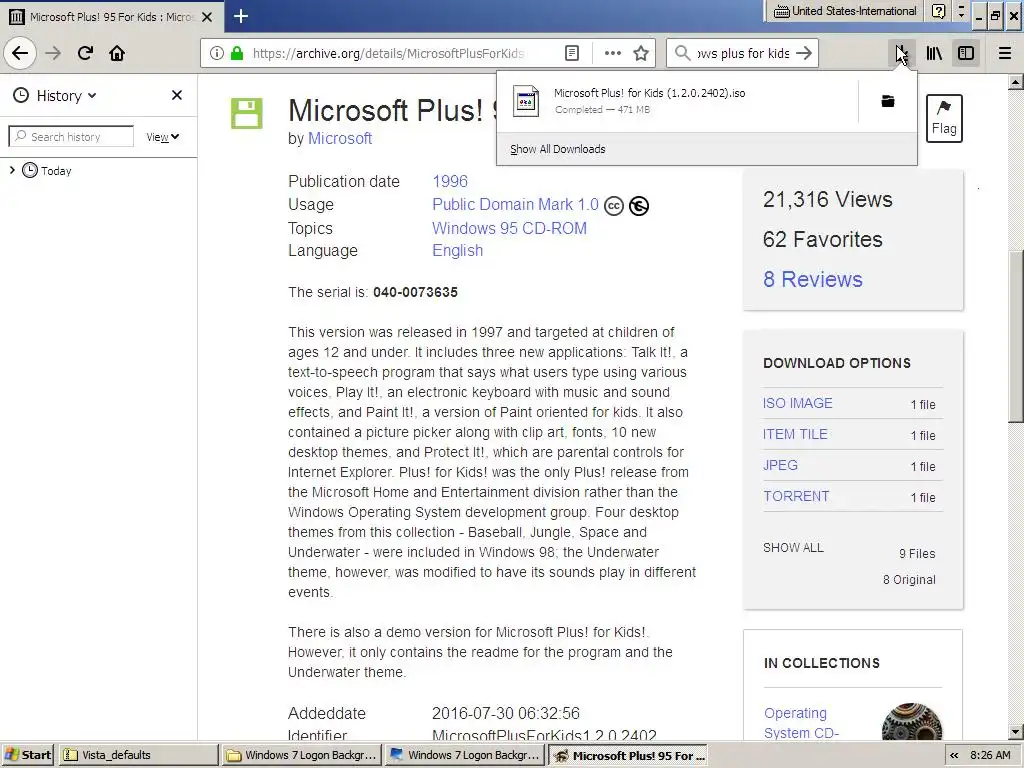This screenshot has width=1024, height=768.
Task: Toggle the sidebar icon in toolbar
Action: [966, 53]
